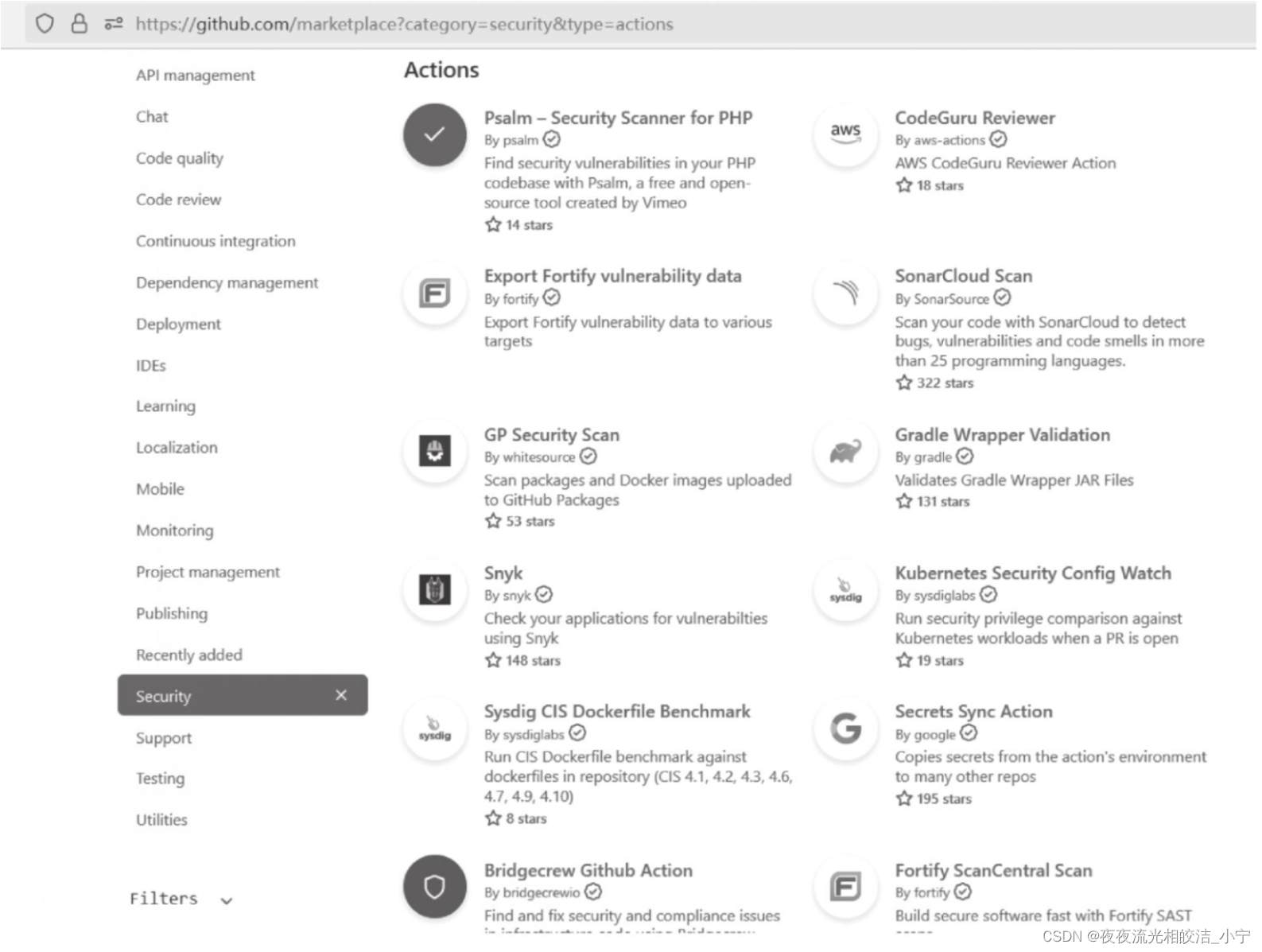Click Kubernetes Security Config Watch sysdig logo
The height and width of the screenshot is (952, 1262).
coord(845,590)
